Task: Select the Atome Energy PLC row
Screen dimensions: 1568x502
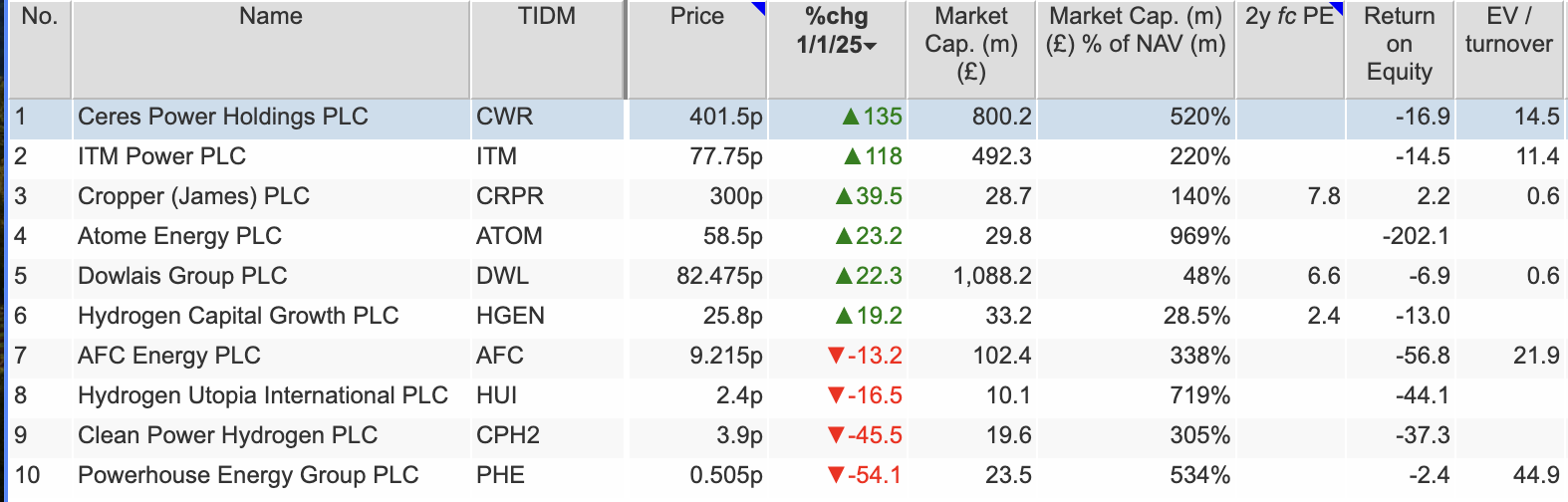Action: coord(179,236)
